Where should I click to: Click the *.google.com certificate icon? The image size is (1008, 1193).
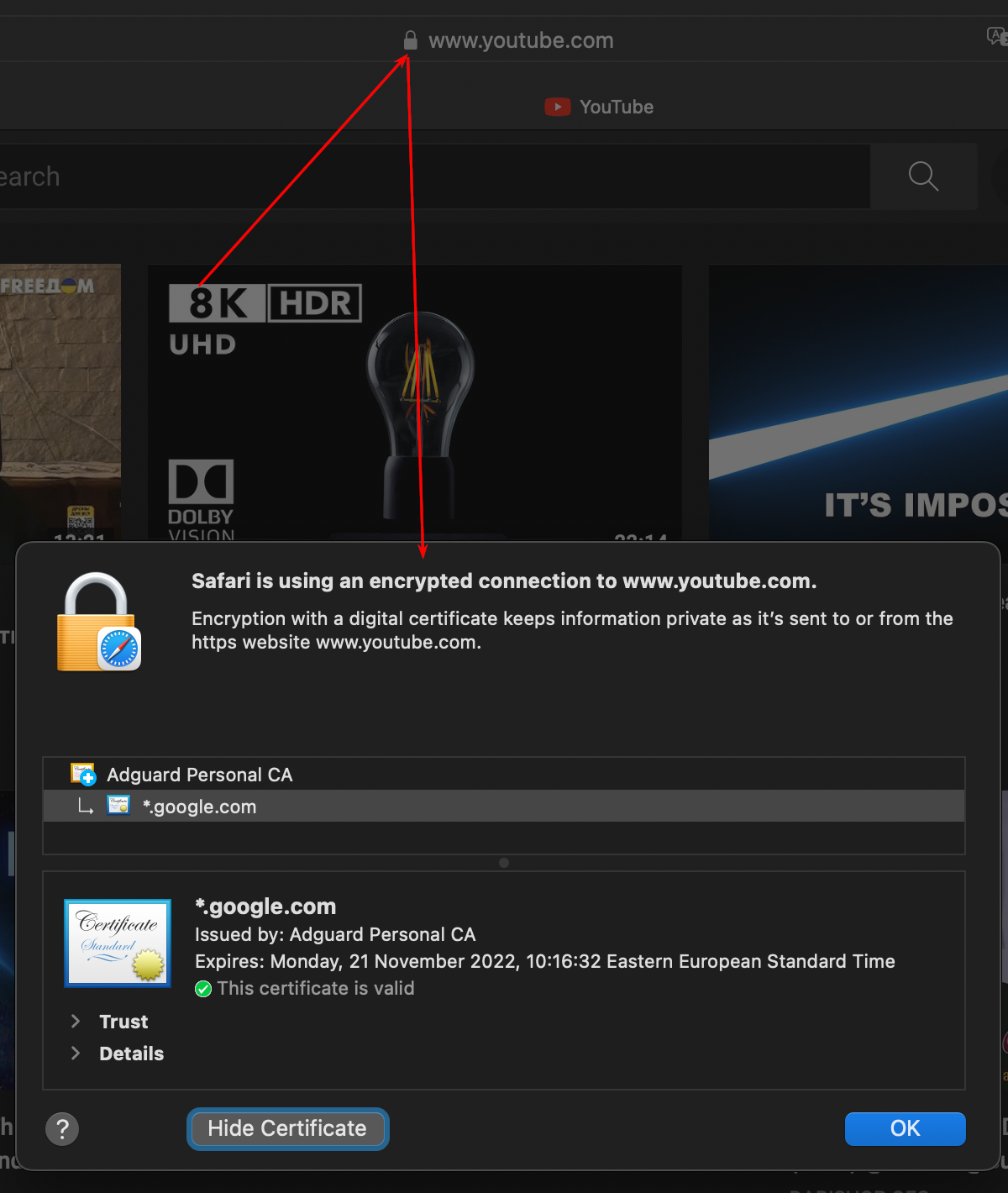click(118, 805)
